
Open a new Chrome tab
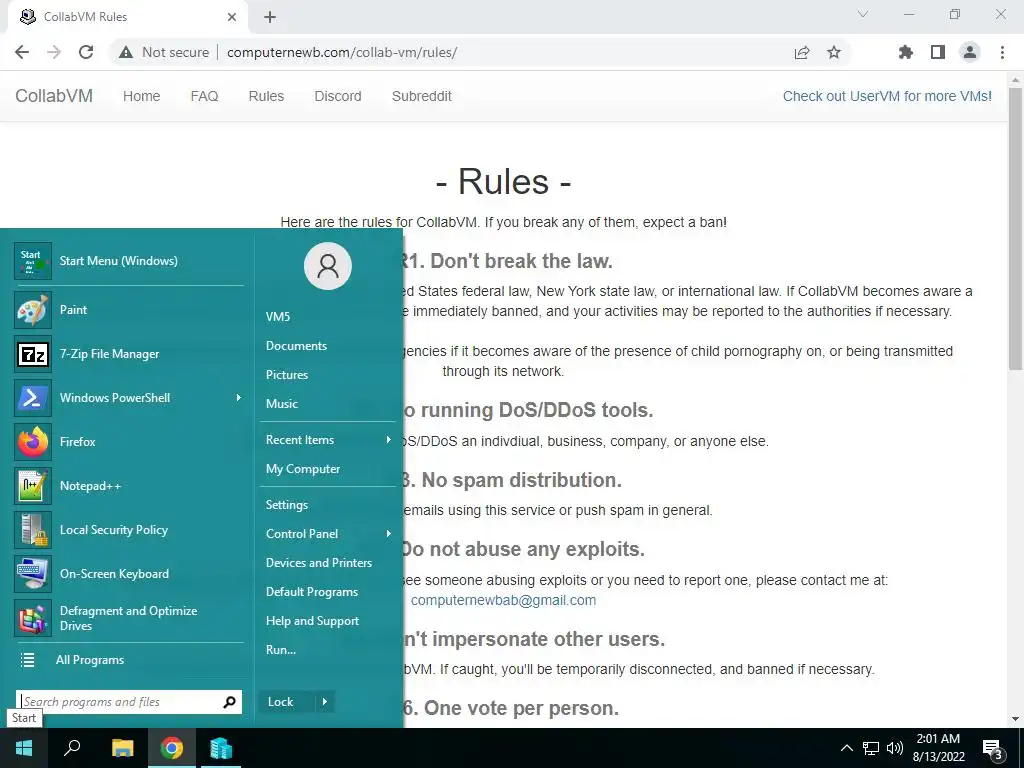tap(270, 17)
